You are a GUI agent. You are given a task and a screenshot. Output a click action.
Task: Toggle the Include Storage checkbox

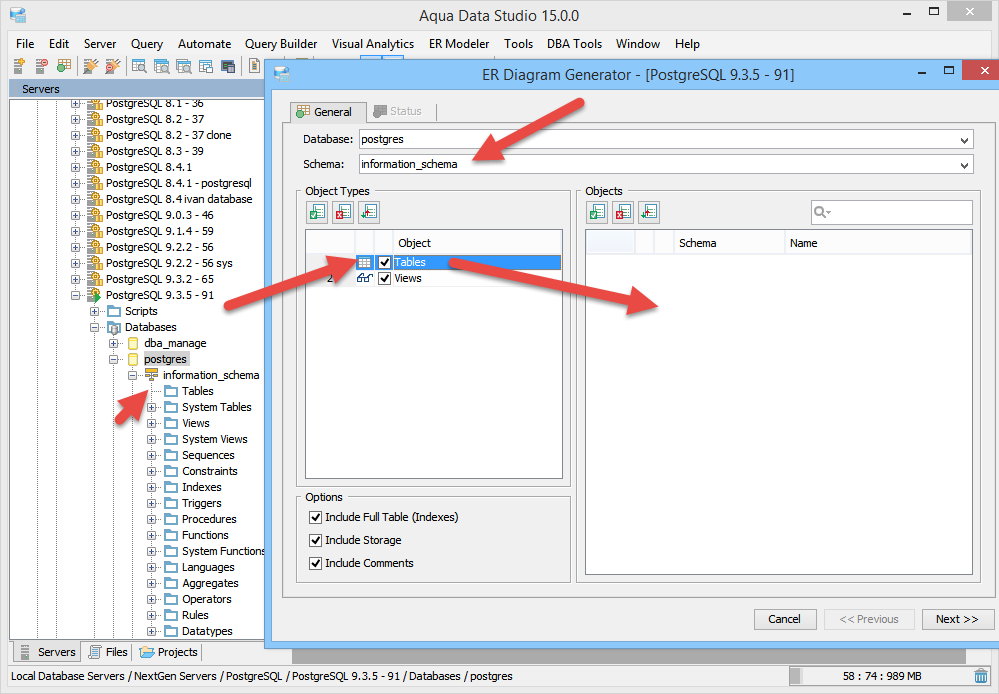point(315,540)
